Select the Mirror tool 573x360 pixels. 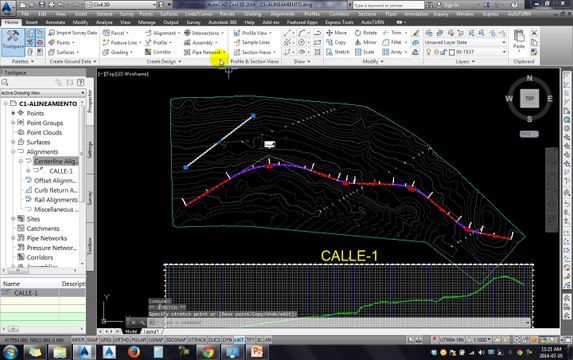tap(365, 42)
